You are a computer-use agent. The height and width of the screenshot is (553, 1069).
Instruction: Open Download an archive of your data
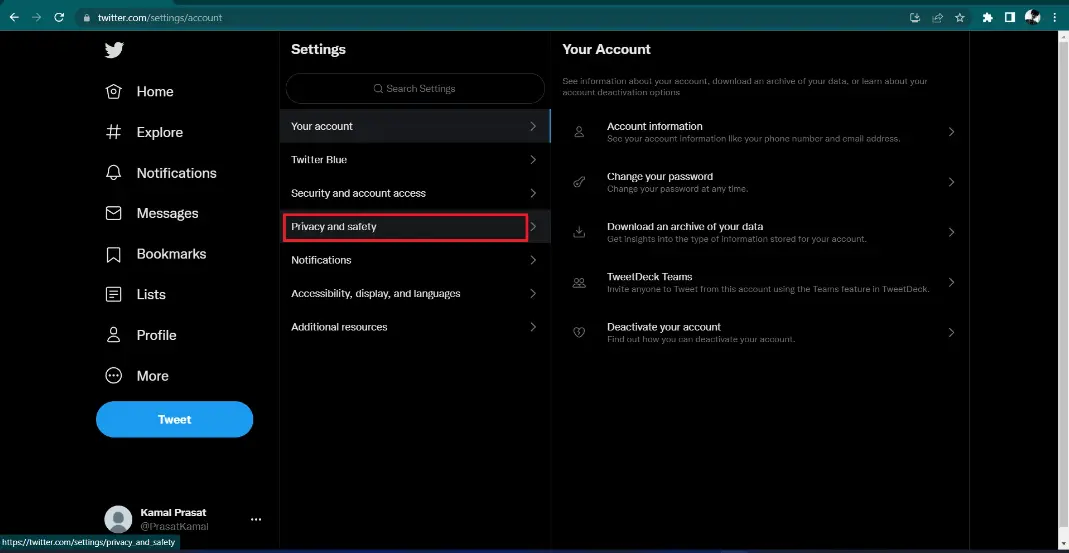(759, 232)
